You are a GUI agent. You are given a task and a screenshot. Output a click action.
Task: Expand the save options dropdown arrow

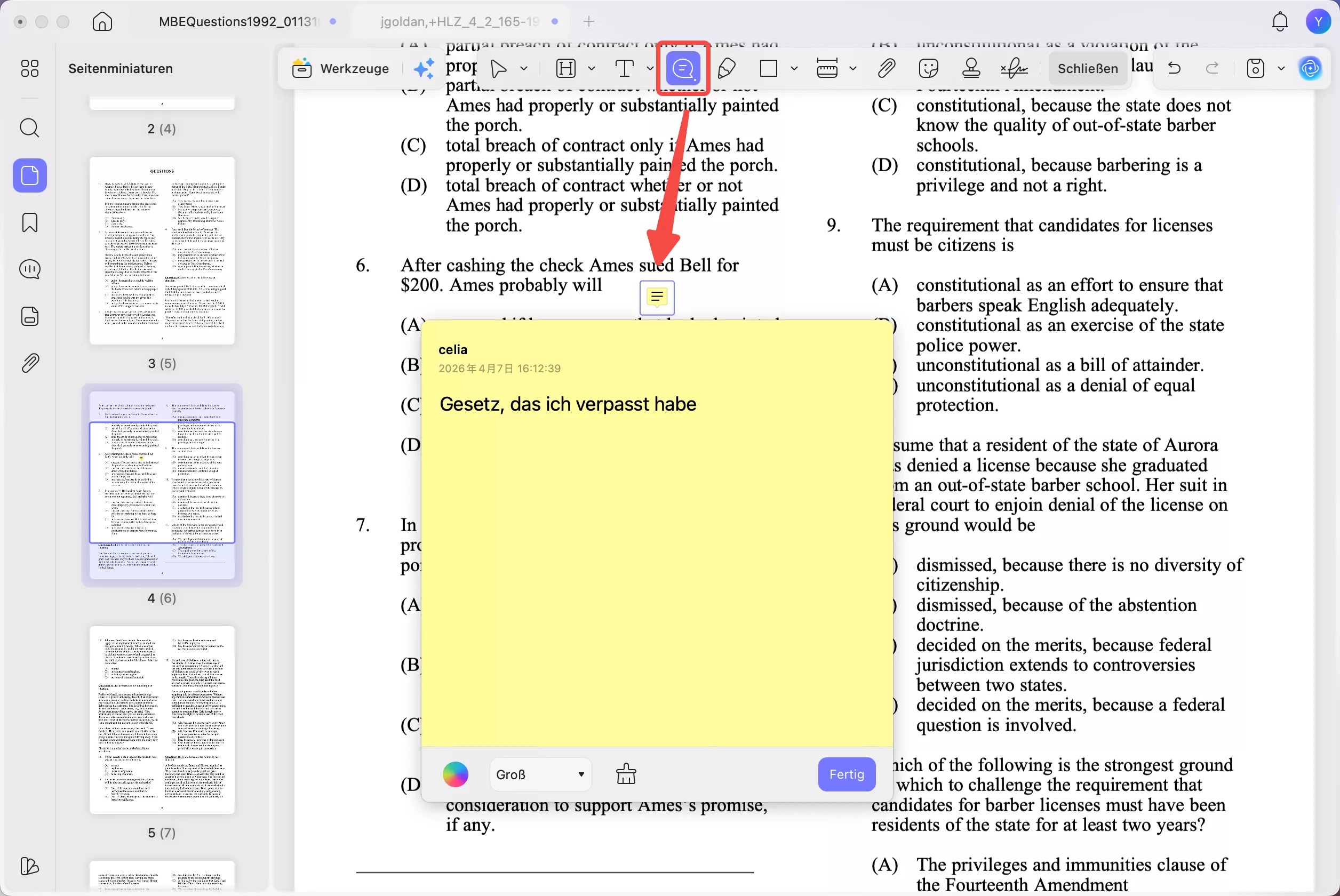point(1281,69)
